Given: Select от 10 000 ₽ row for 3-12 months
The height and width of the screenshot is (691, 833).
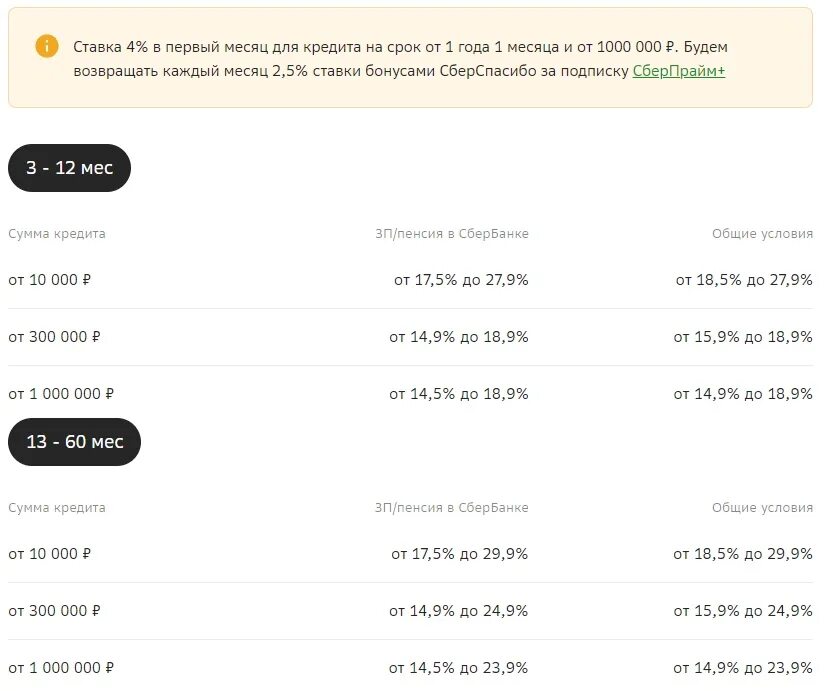Looking at the screenshot, I should coord(411,280).
